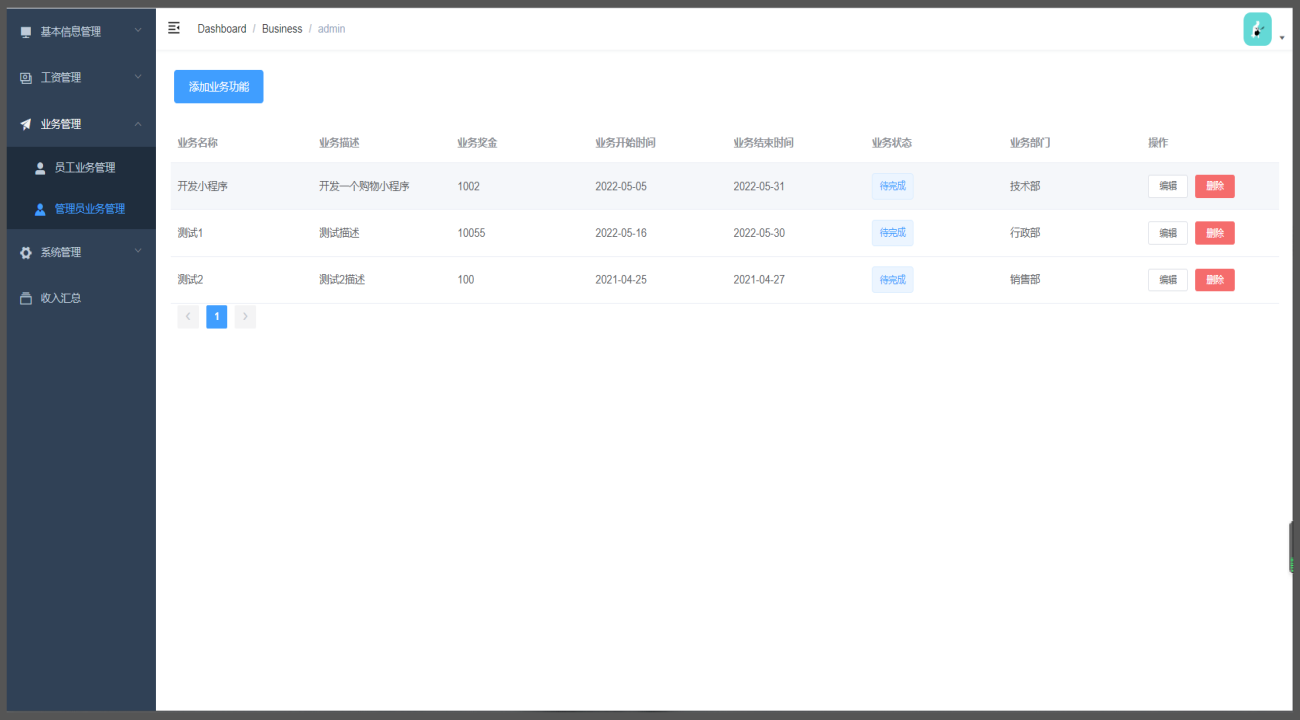Image resolution: width=1300 pixels, height=720 pixels.
Task: Open the user avatar menu
Action: tap(1257, 29)
